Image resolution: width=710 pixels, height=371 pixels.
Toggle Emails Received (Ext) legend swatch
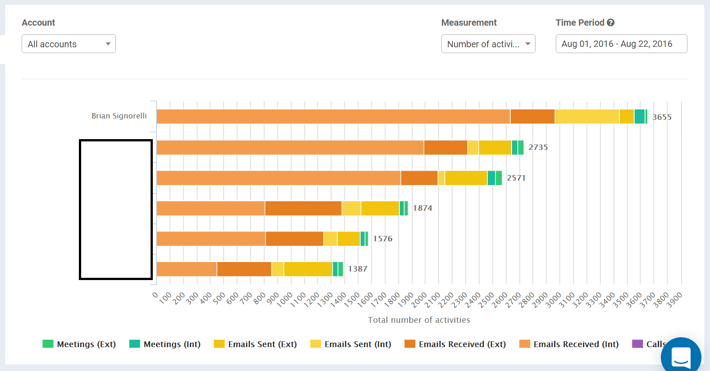pos(410,344)
